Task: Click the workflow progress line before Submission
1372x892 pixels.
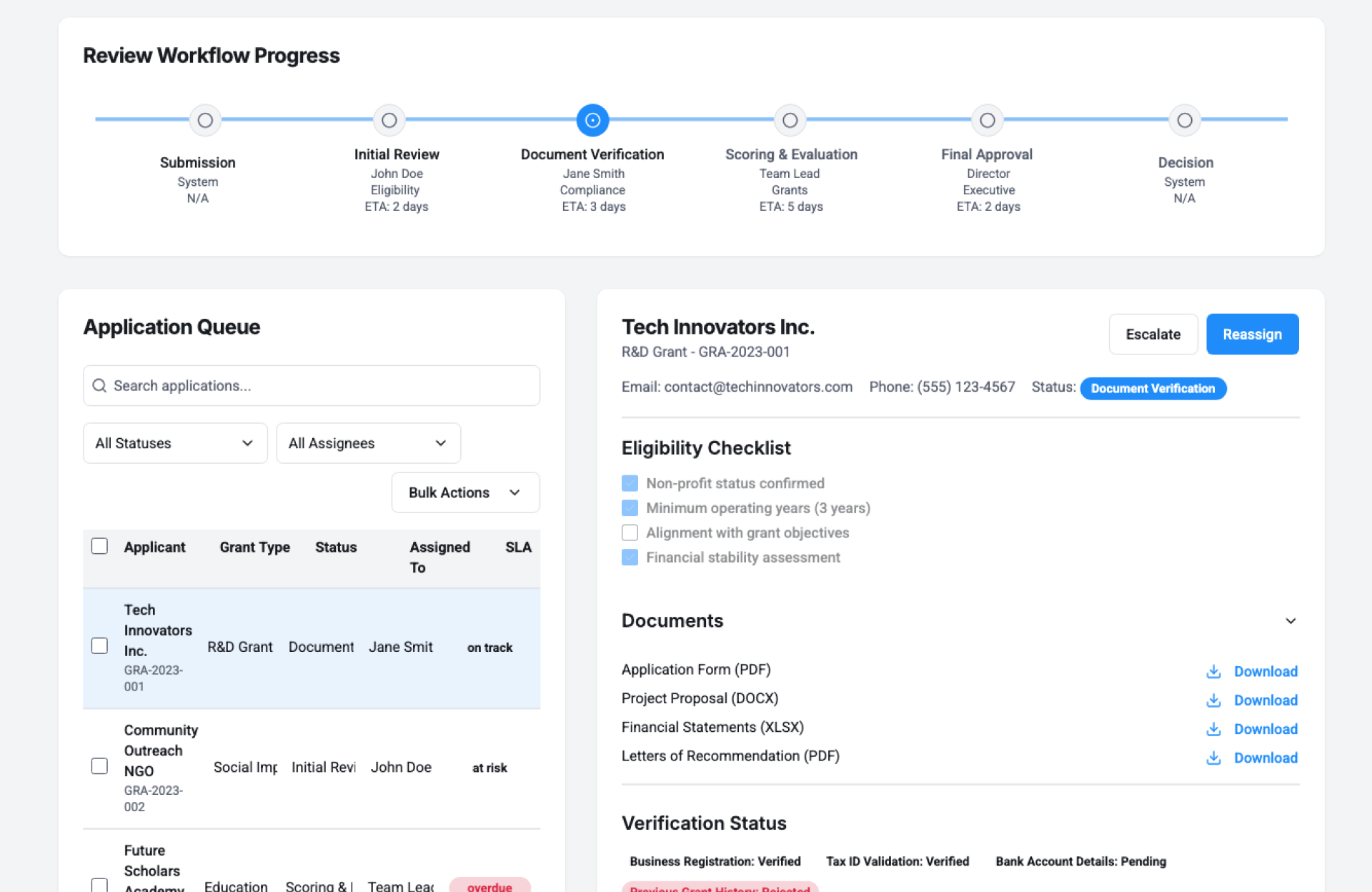Action: [141, 119]
